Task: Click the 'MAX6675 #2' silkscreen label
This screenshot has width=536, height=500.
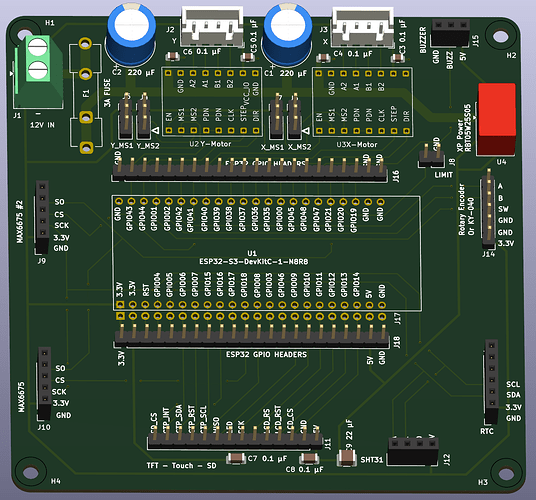Action: 20,222
